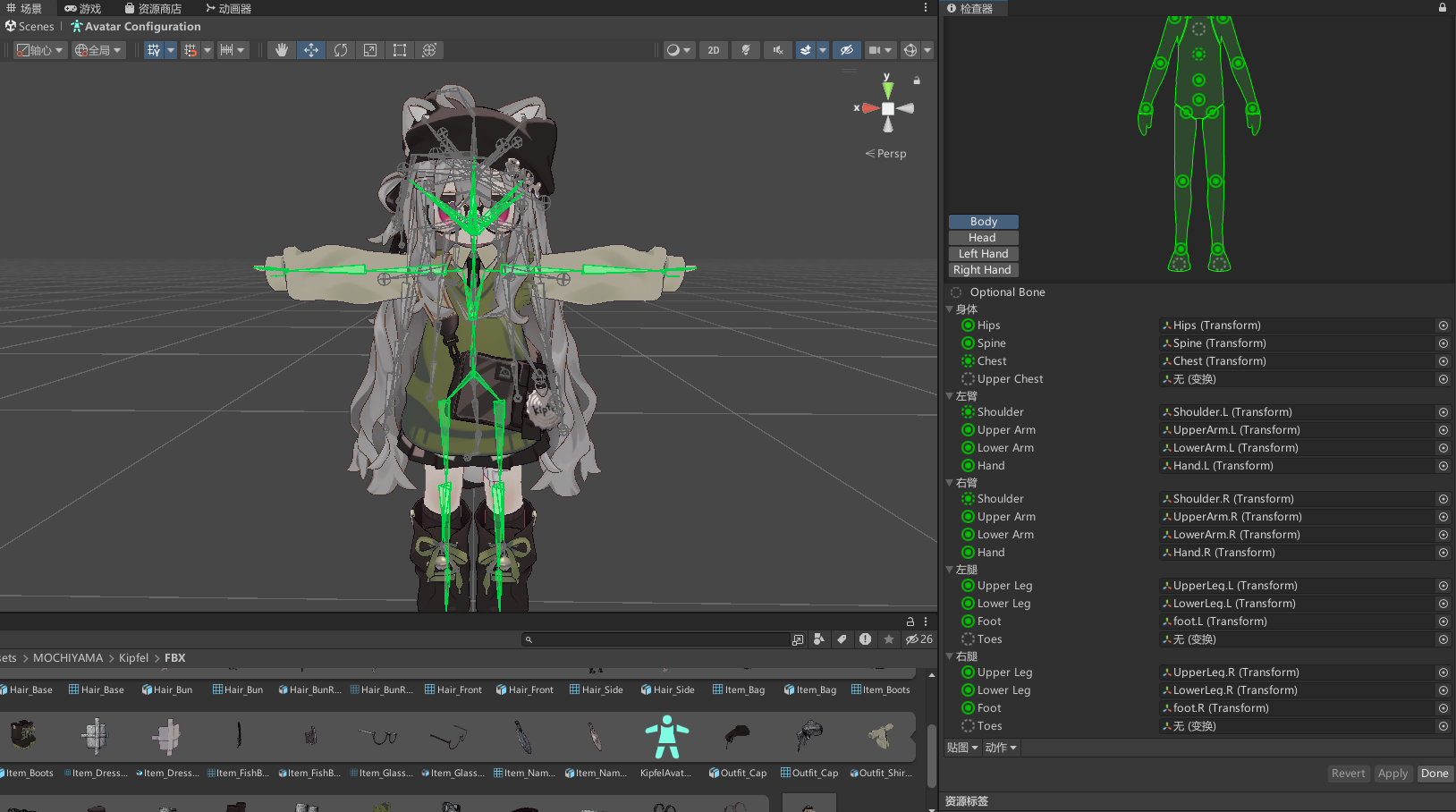Click the search by type filter icon
This screenshot has width=1456, height=812.
click(818, 639)
